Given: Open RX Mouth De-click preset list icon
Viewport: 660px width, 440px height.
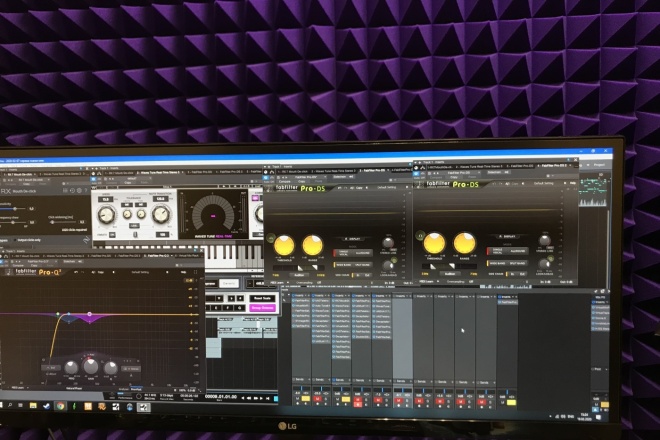Looking at the screenshot, I should point(66,190).
